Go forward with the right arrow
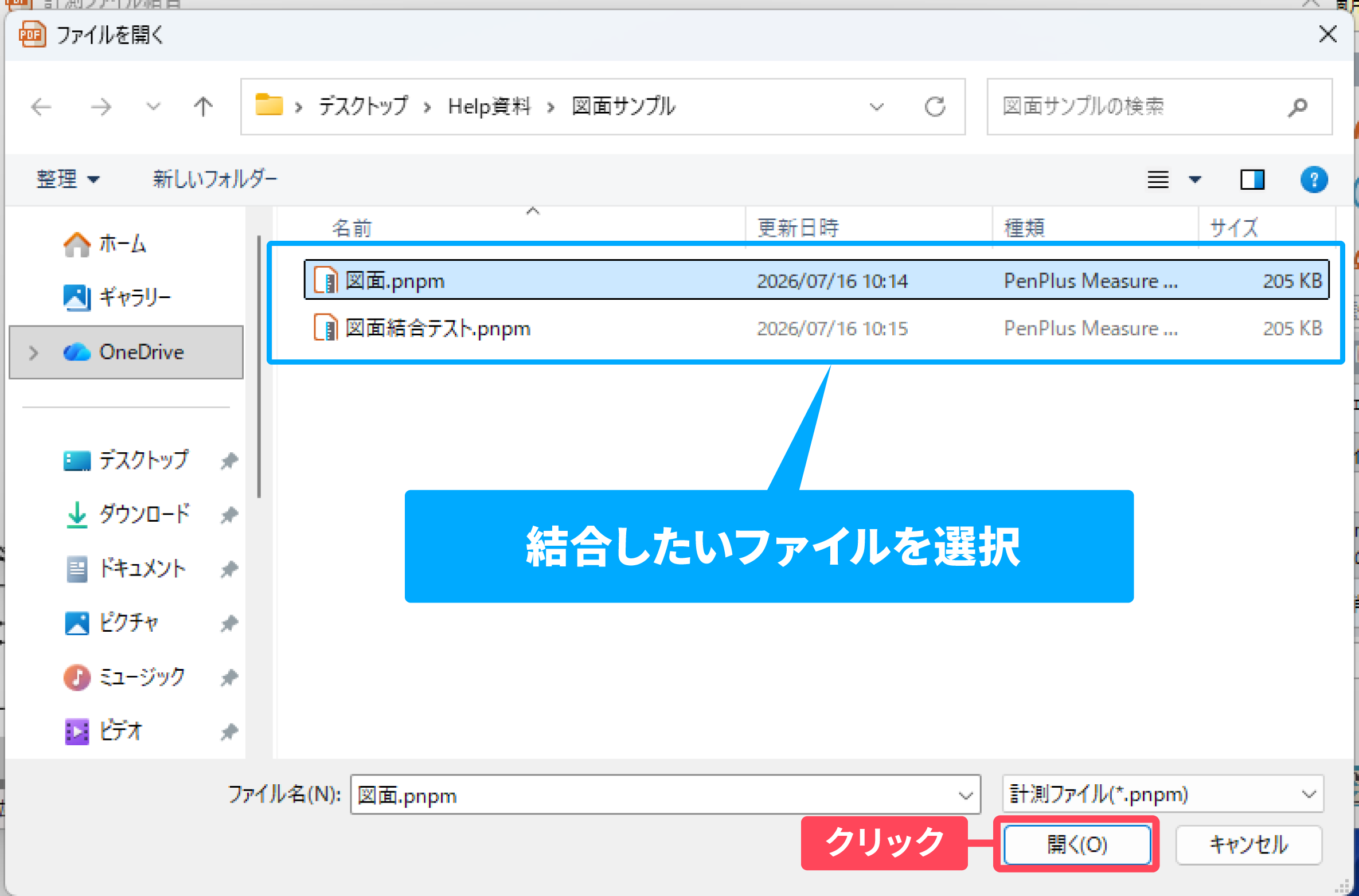This screenshot has height=896, width=1359. pyautogui.click(x=101, y=107)
